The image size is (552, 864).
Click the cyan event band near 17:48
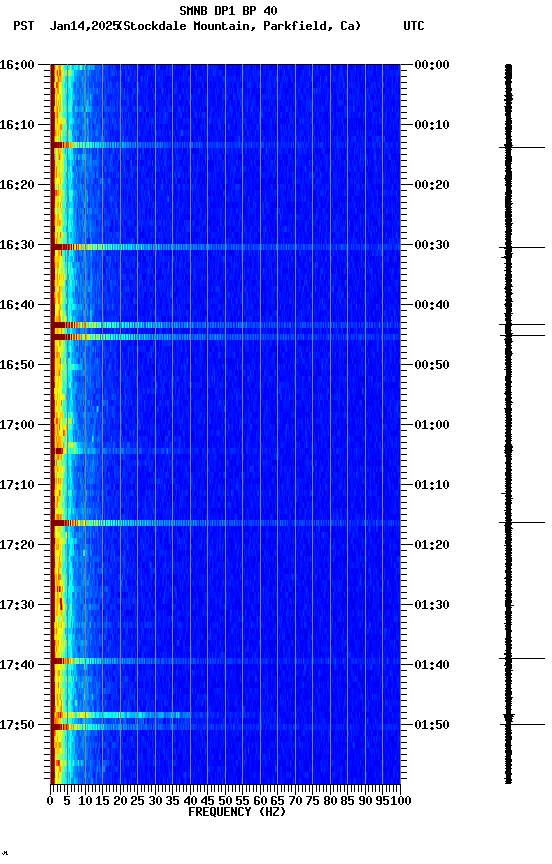coord(121,715)
